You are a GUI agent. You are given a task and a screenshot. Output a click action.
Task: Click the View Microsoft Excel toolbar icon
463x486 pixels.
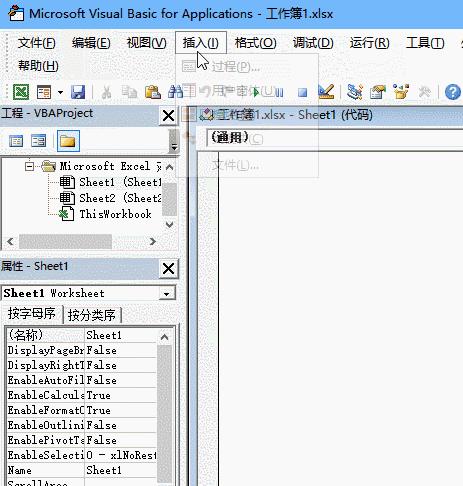coord(21,92)
